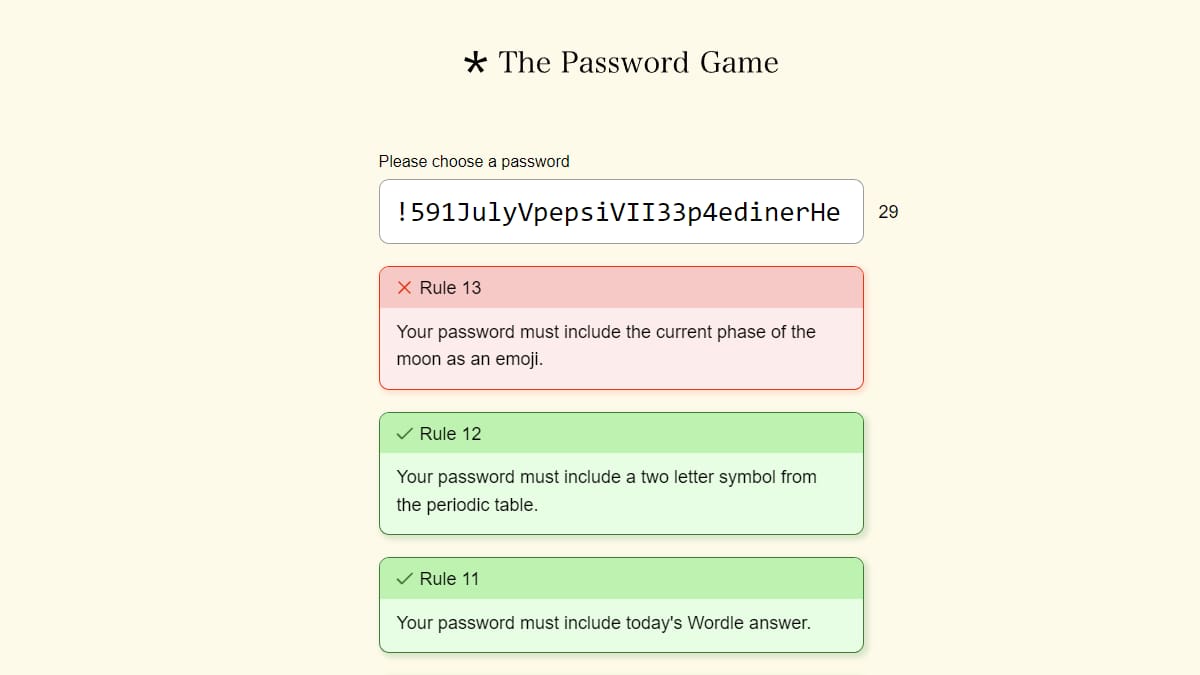Click the asterisk logo beside the title

[x=475, y=64]
